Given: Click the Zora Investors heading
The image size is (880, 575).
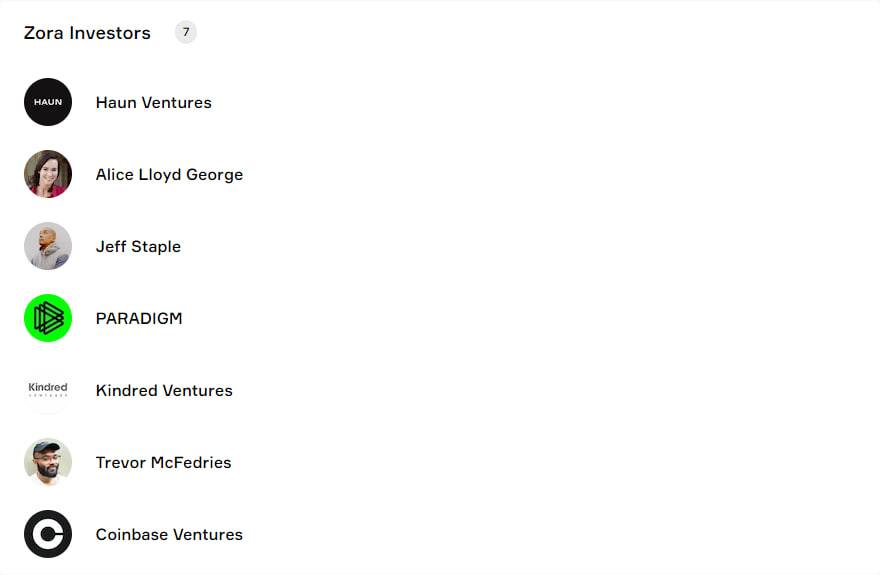Looking at the screenshot, I should [x=87, y=33].
